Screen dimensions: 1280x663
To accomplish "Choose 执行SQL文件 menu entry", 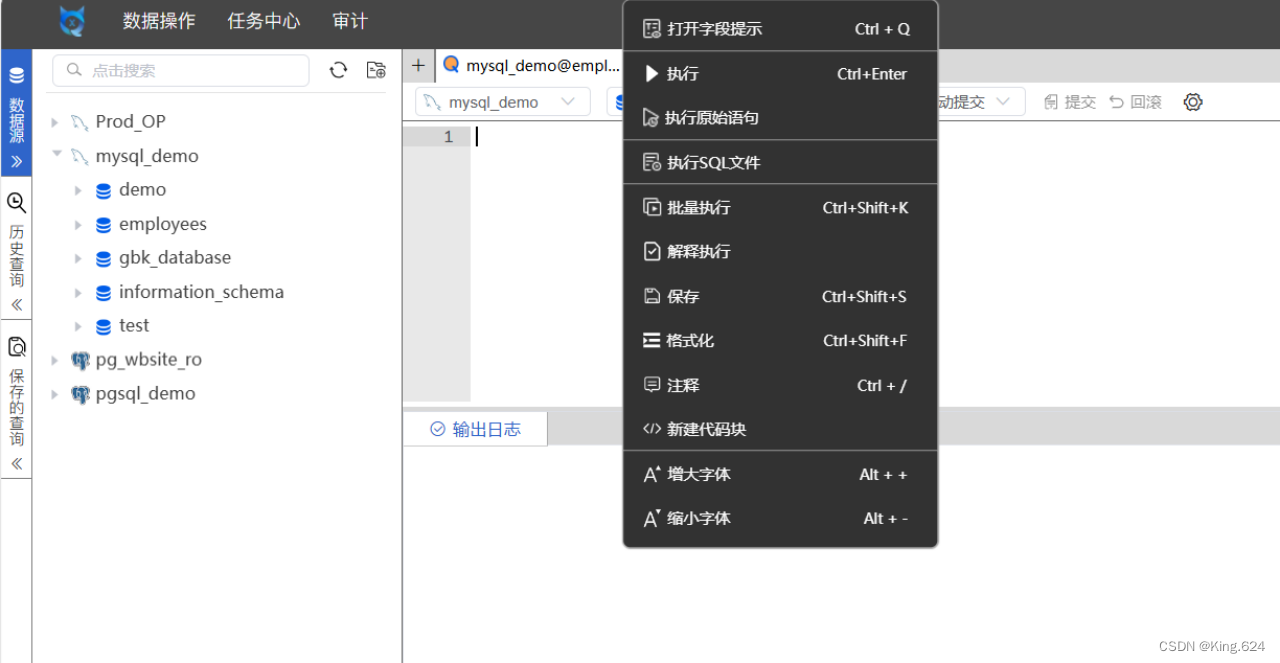I will pos(780,163).
